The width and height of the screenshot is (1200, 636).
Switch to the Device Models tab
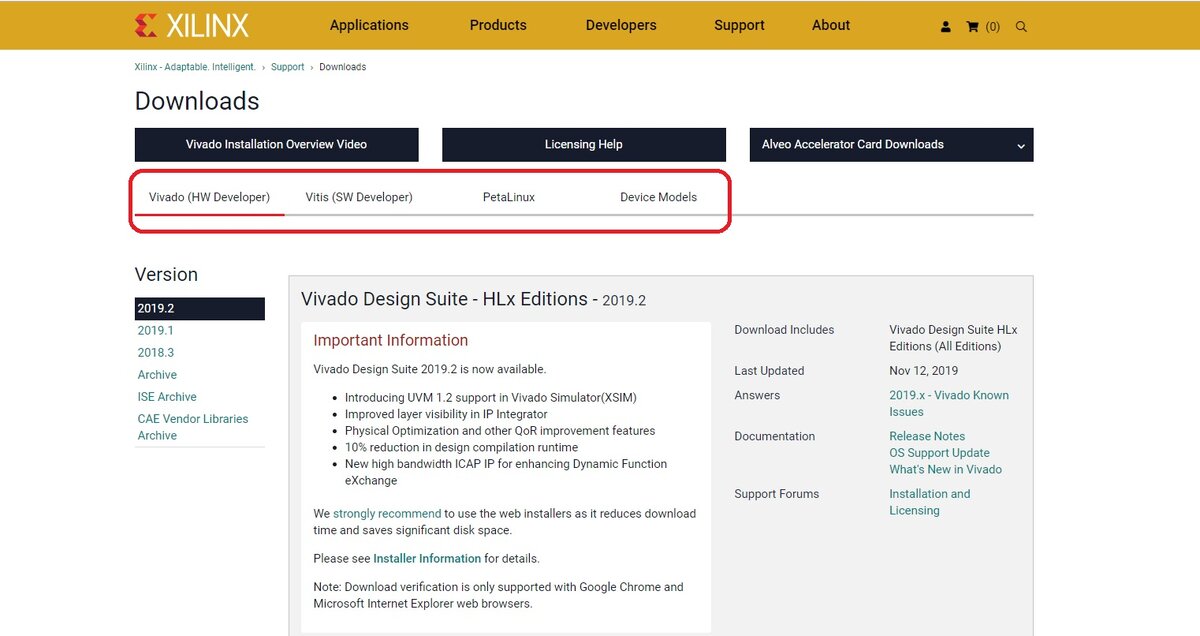click(658, 197)
